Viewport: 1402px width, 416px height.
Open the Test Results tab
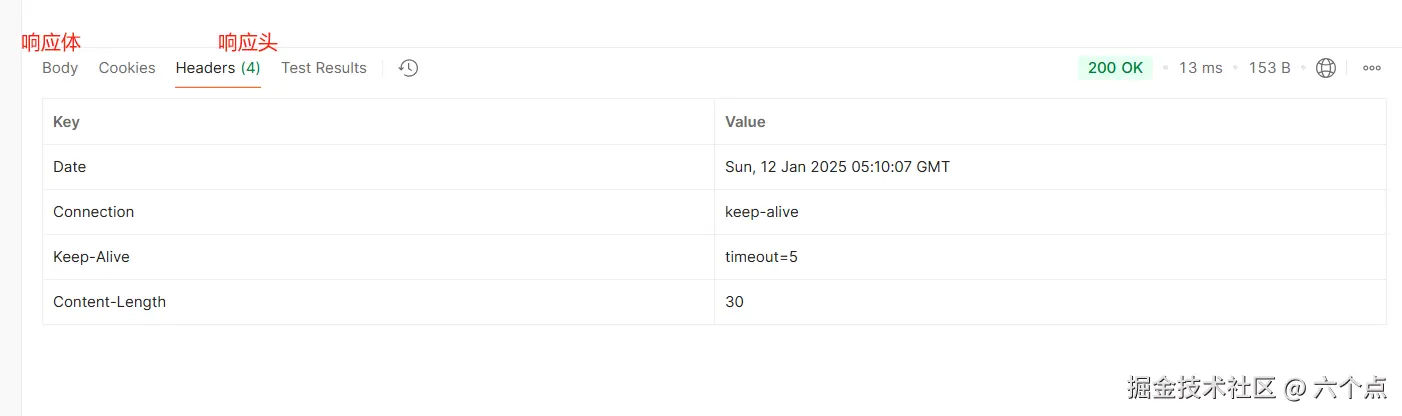324,68
